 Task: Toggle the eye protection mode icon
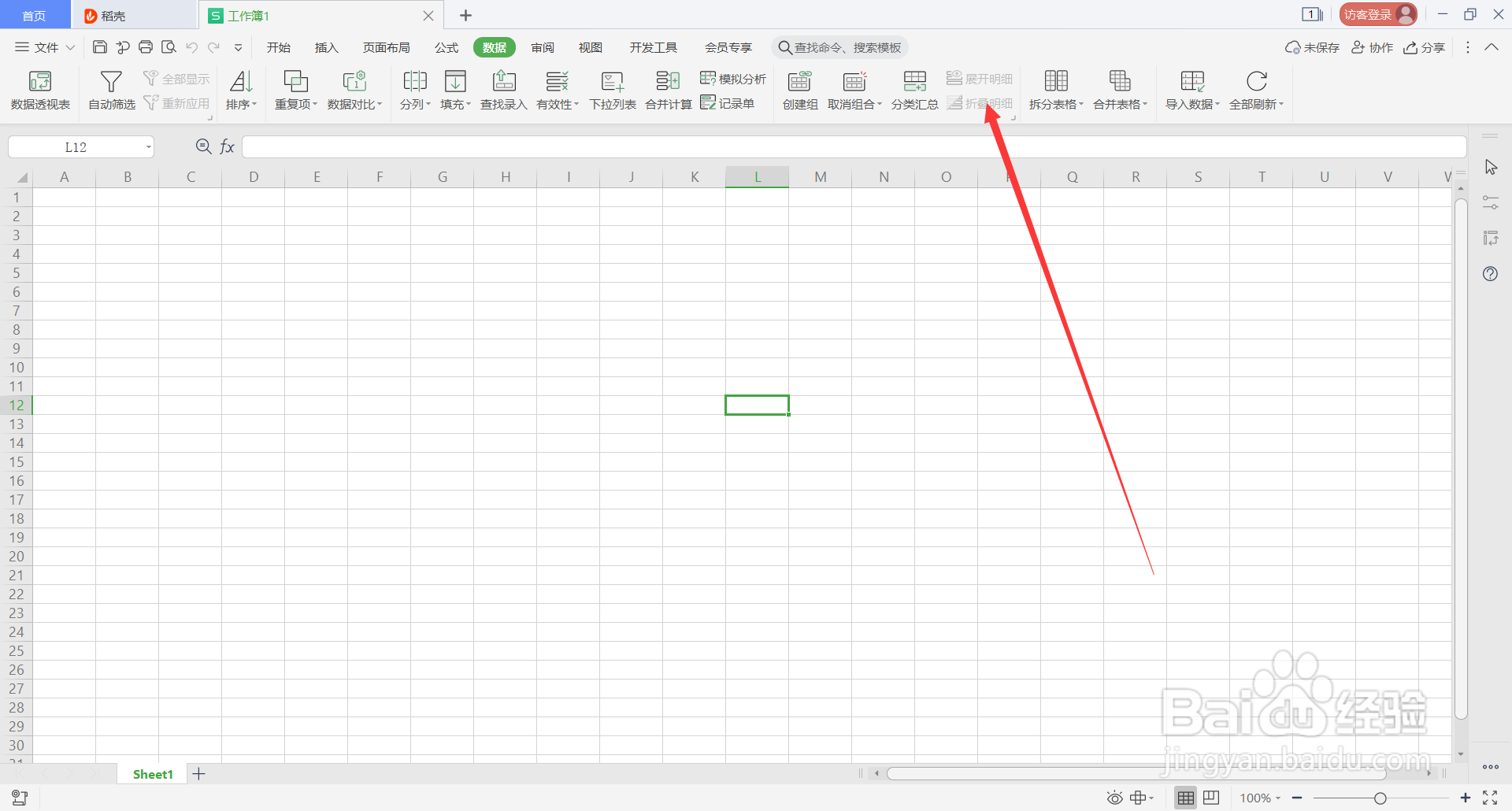pos(1114,798)
